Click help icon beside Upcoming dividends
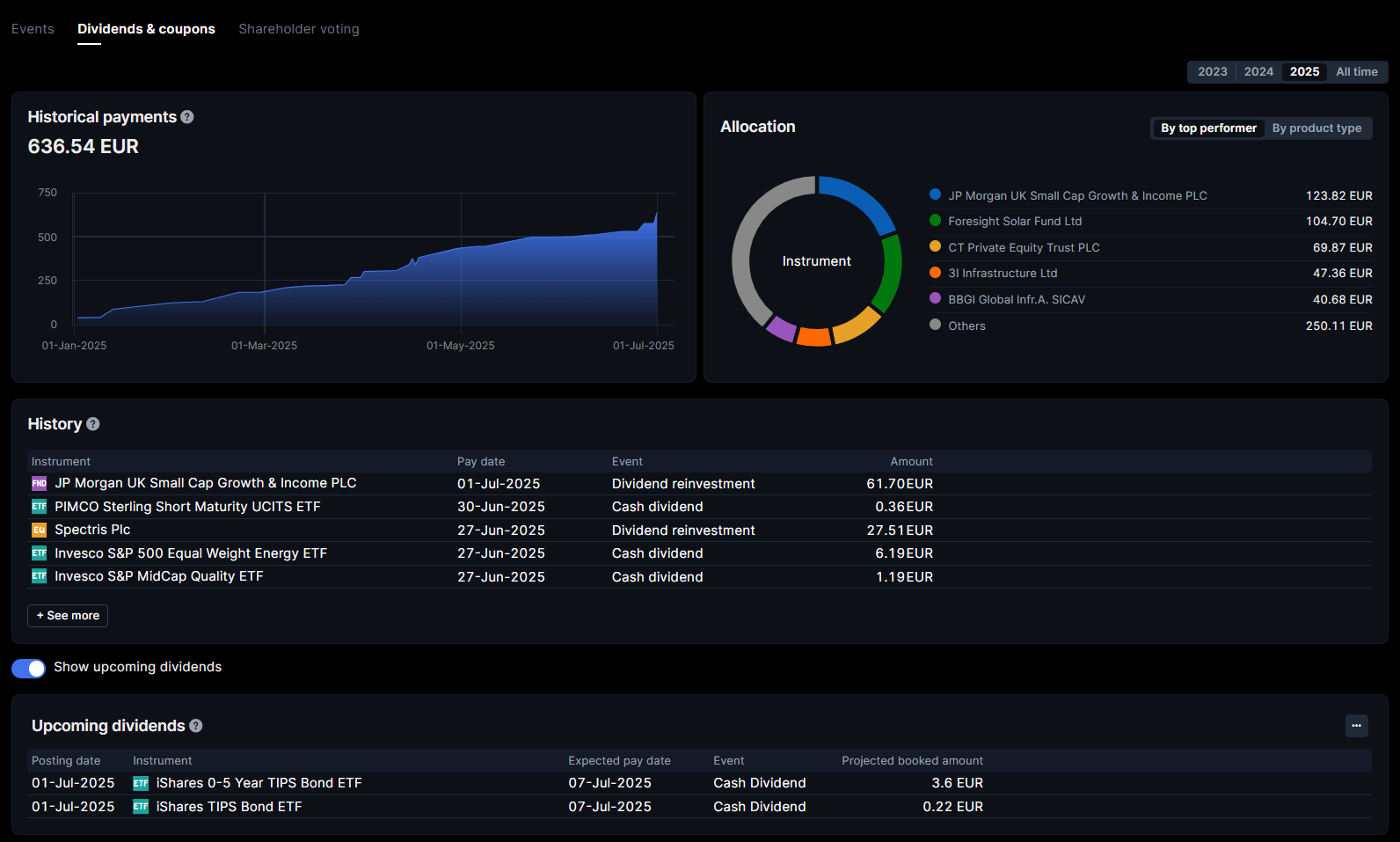 tap(196, 726)
